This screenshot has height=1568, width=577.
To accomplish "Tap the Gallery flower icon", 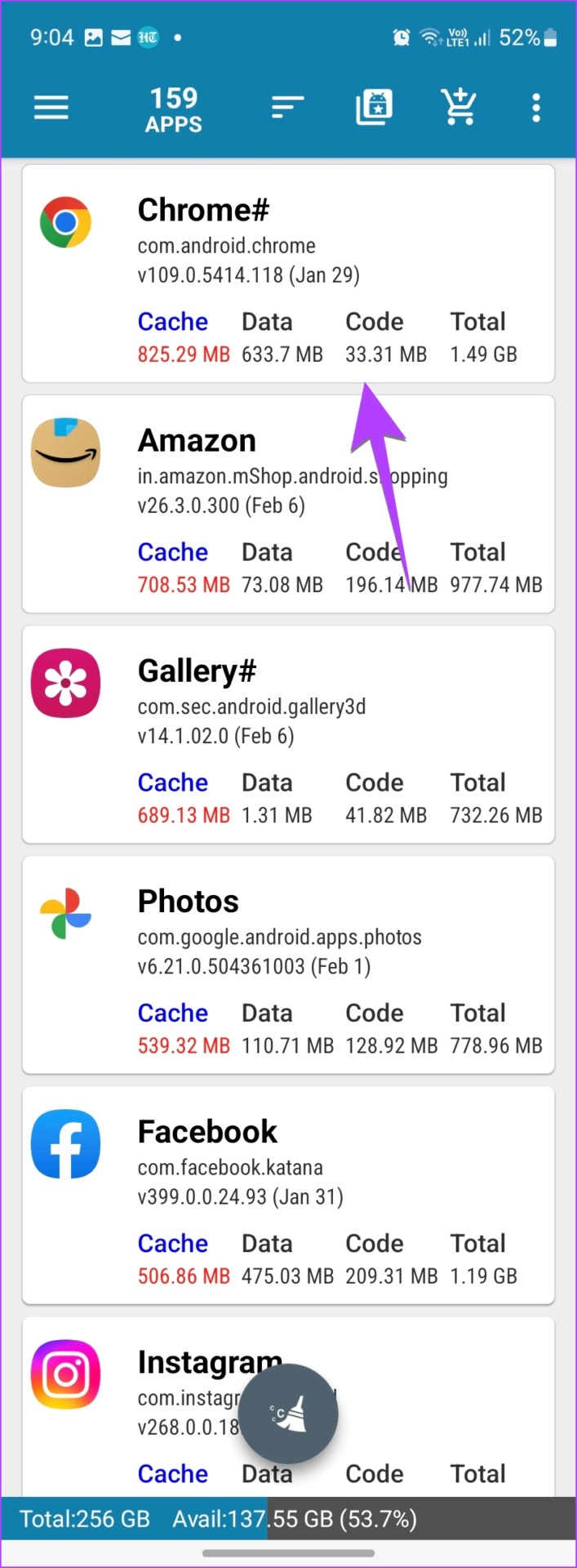I will point(65,683).
